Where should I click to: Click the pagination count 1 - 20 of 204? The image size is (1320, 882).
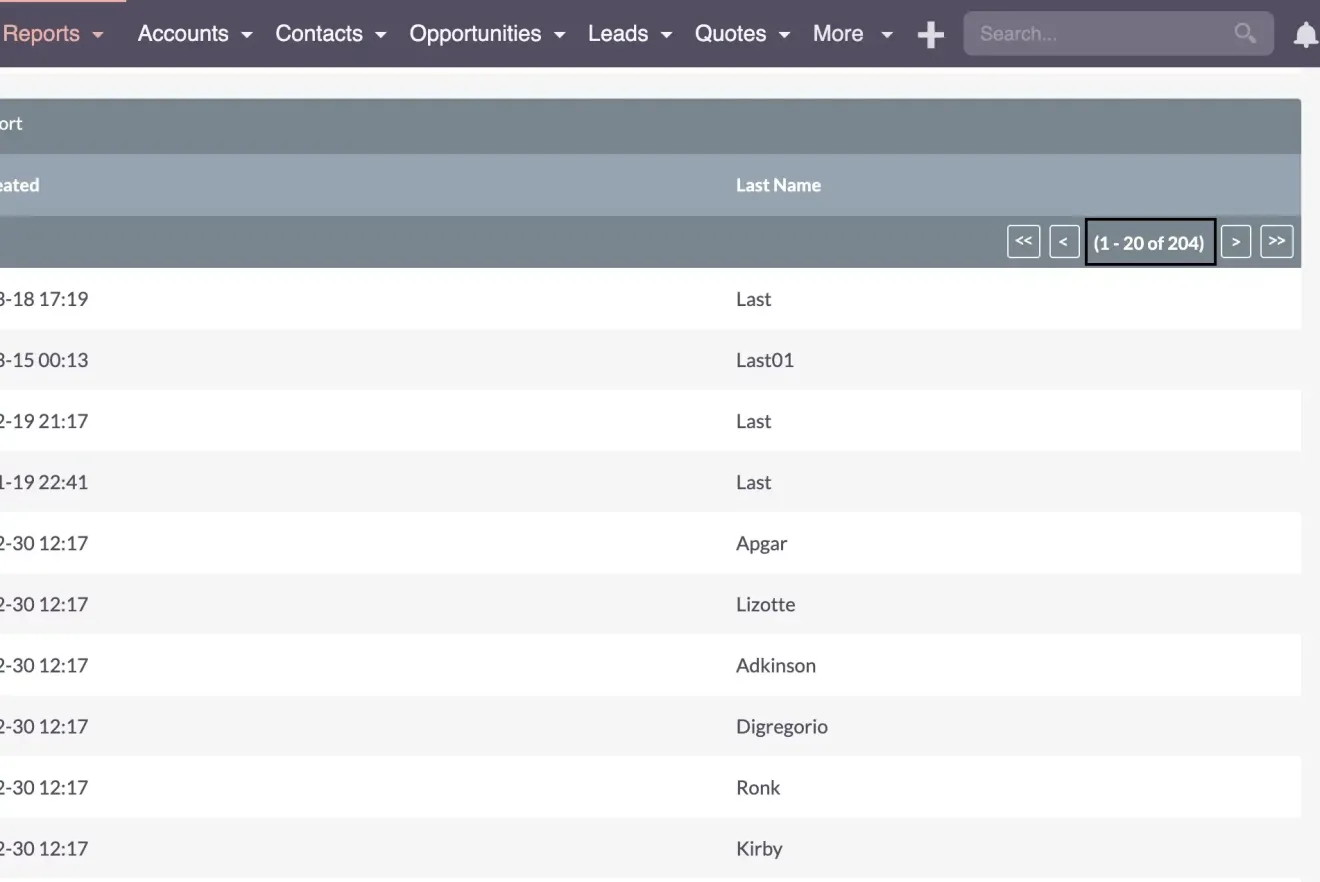1150,243
